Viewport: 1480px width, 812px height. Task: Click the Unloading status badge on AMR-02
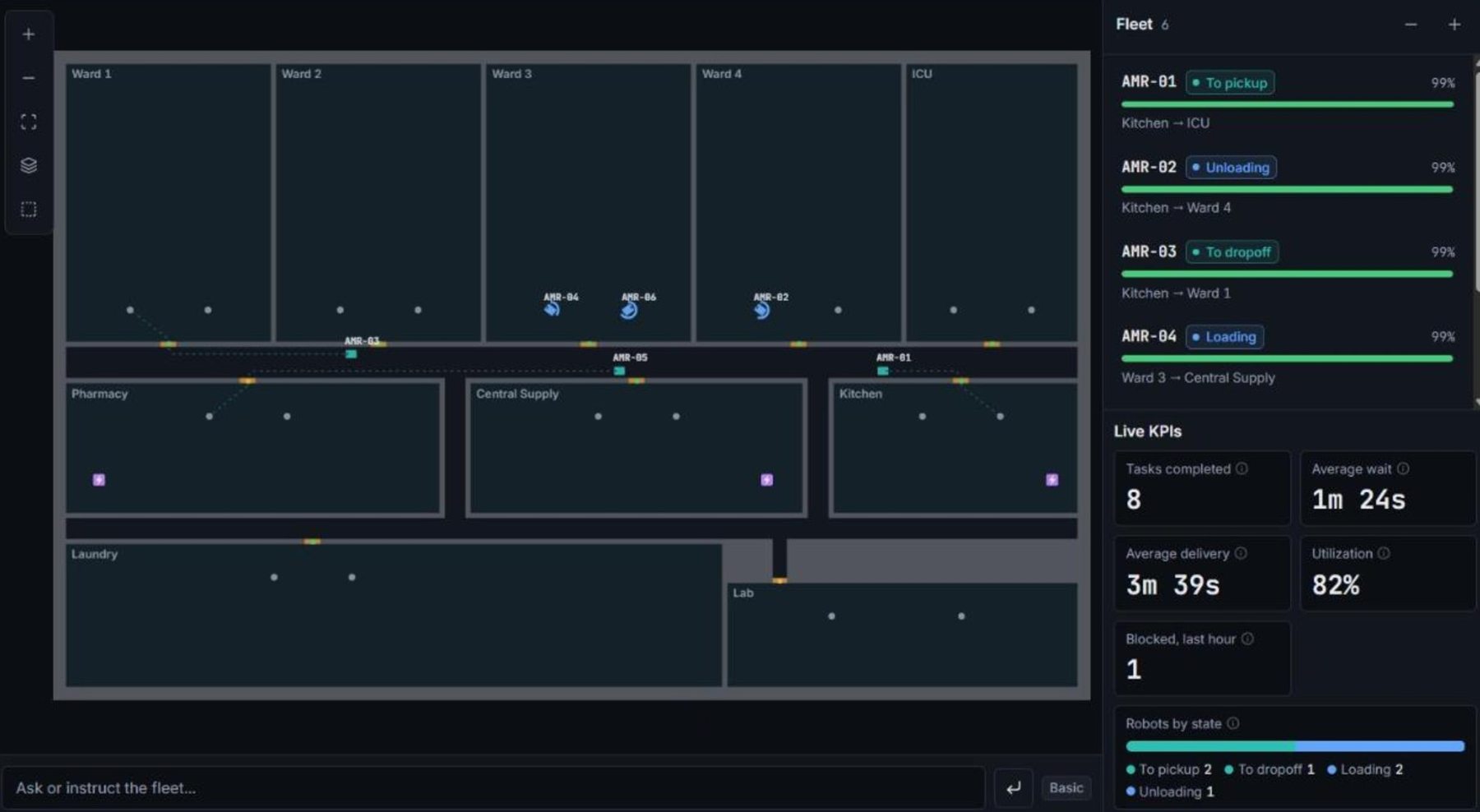tap(1231, 168)
